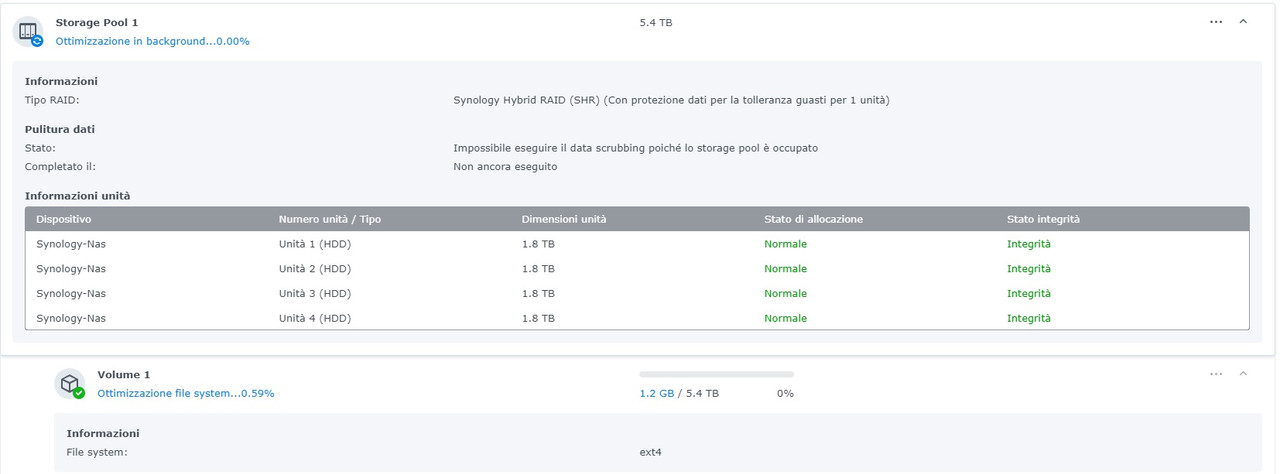The width and height of the screenshot is (1280, 474).
Task: Click the Dimensioni unità column header
Action: [564, 219]
